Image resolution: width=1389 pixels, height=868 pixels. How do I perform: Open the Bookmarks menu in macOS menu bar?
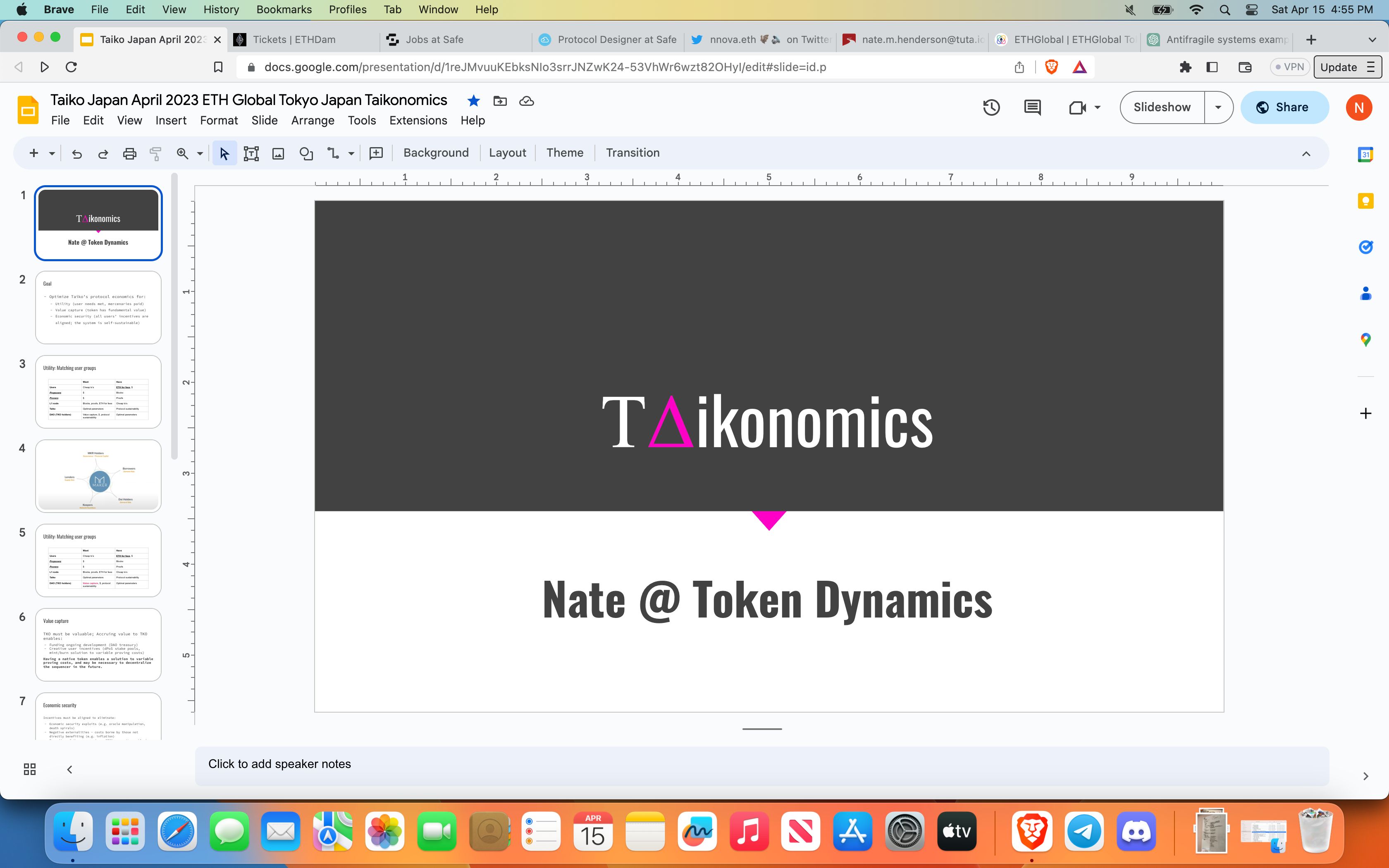pos(284,10)
